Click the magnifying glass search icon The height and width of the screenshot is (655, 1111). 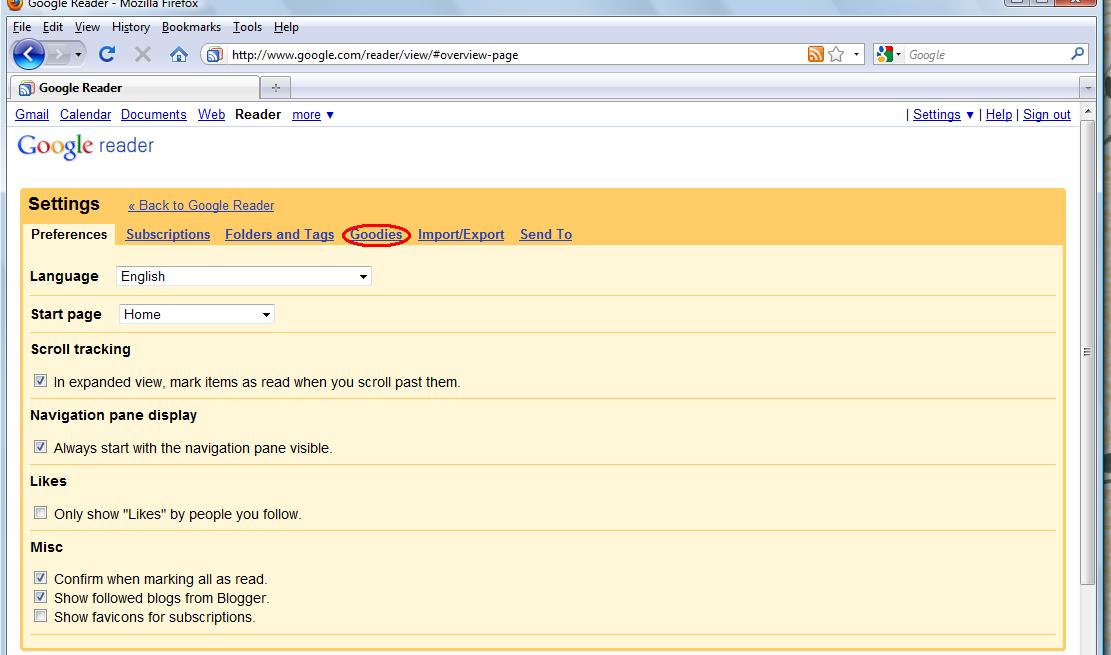pyautogui.click(x=1077, y=54)
